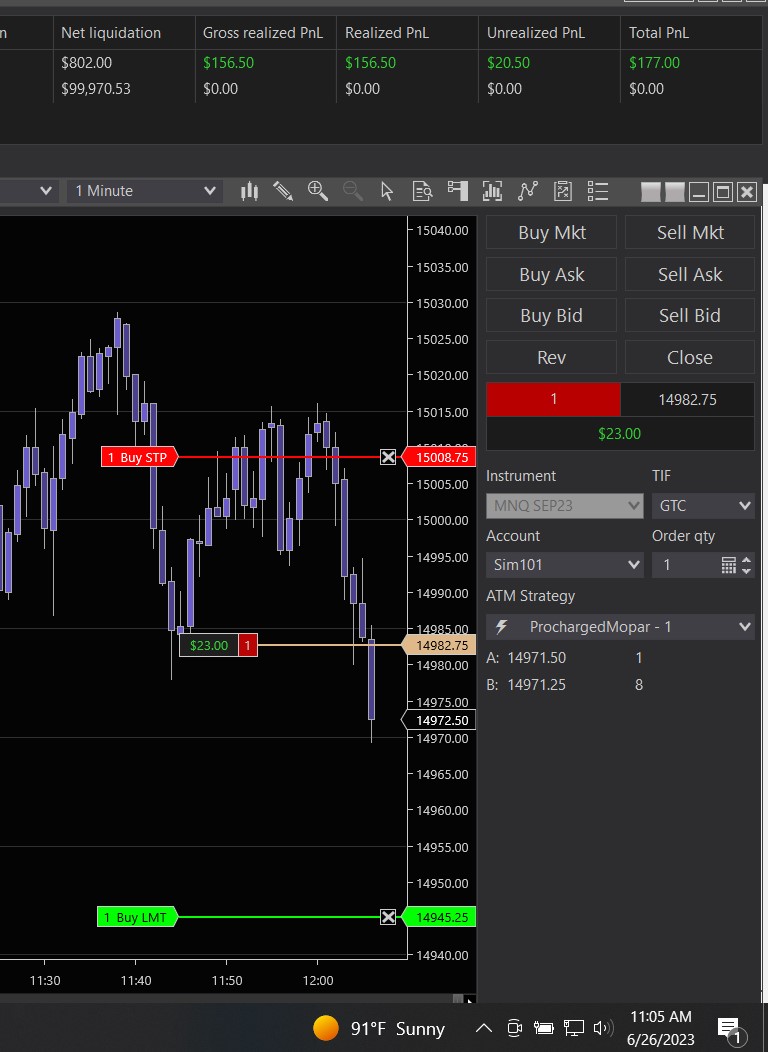Click the Sell Bid button
This screenshot has height=1052, width=768.
coord(690,316)
